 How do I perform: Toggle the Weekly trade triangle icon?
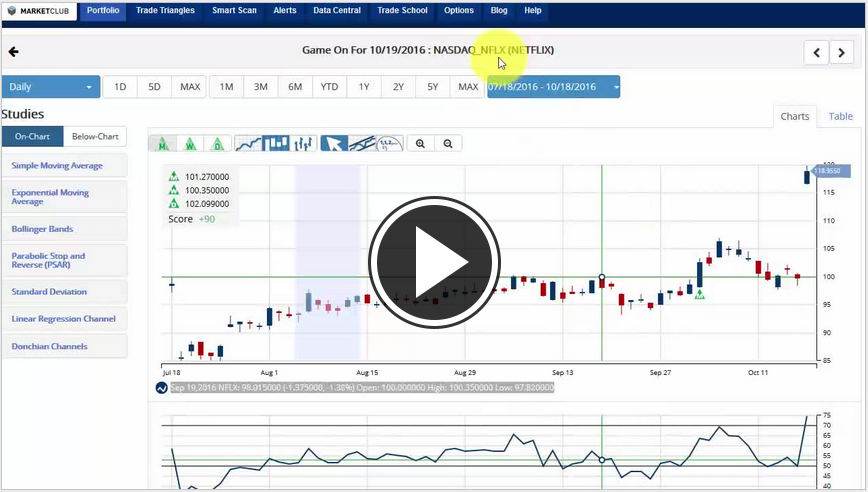pos(190,143)
